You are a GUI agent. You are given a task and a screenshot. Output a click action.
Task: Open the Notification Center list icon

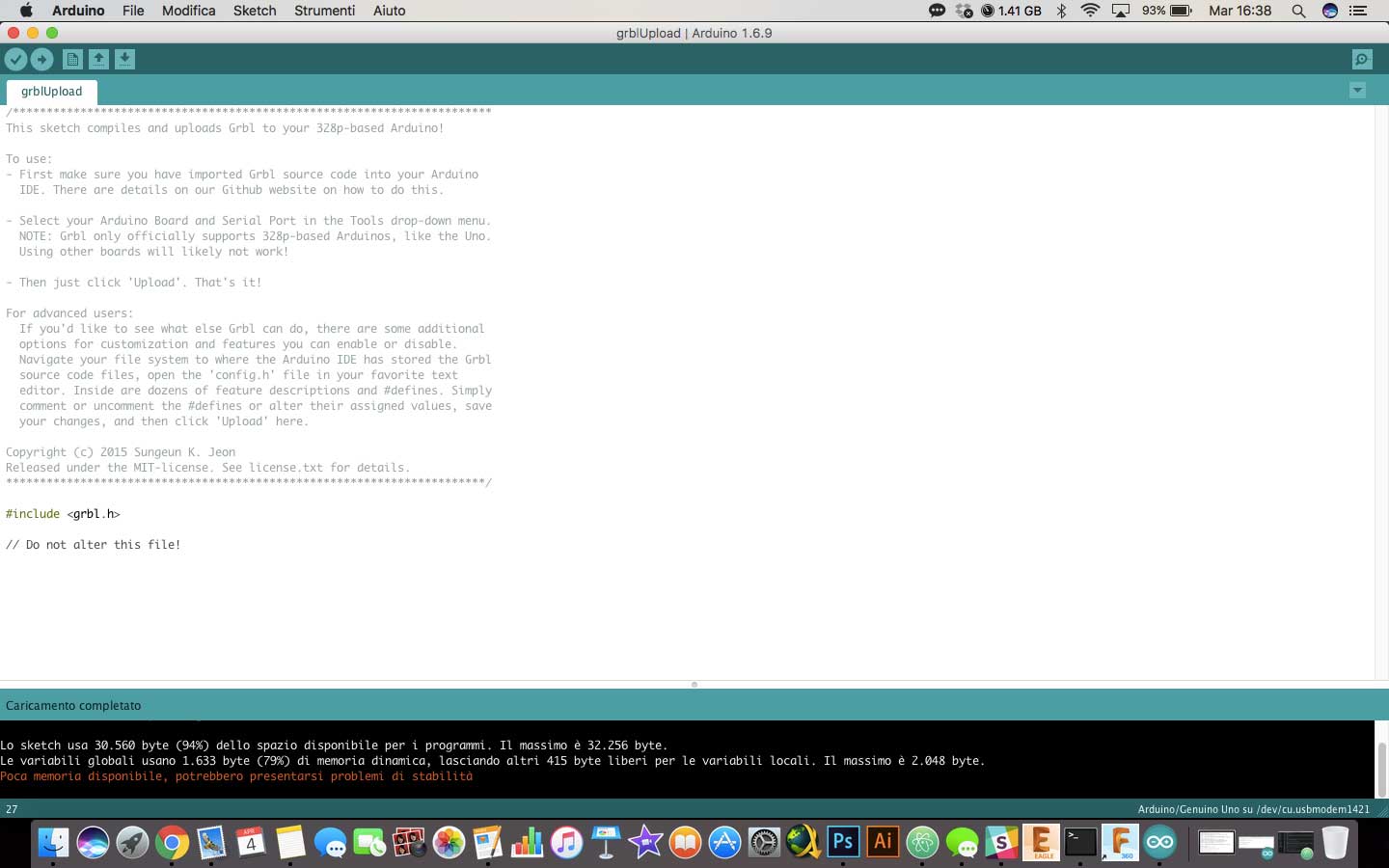[x=1358, y=11]
